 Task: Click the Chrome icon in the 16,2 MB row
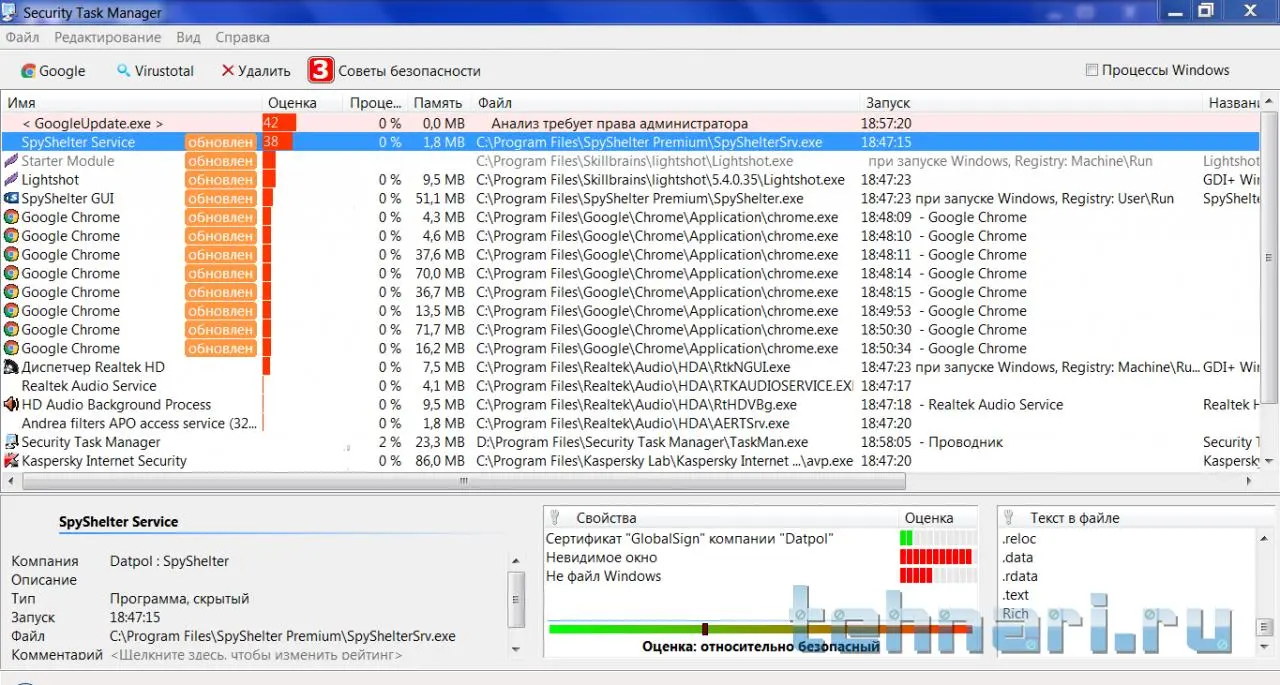point(11,348)
